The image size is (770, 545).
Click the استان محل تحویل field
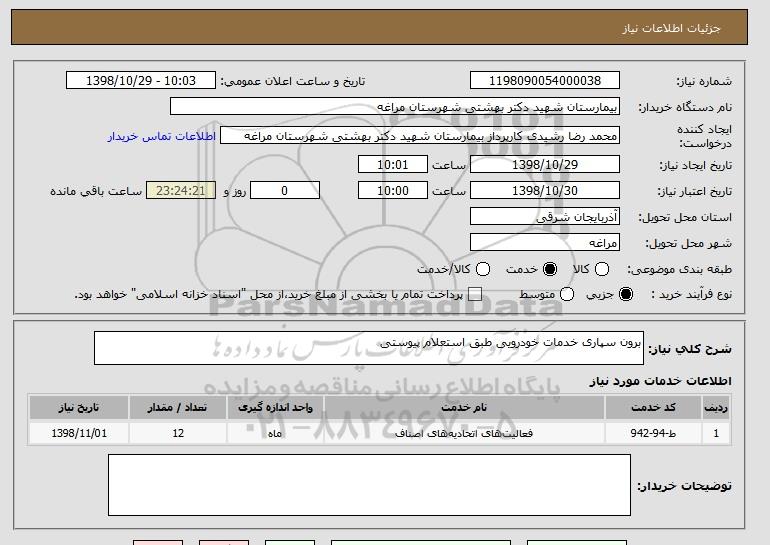pos(545,217)
